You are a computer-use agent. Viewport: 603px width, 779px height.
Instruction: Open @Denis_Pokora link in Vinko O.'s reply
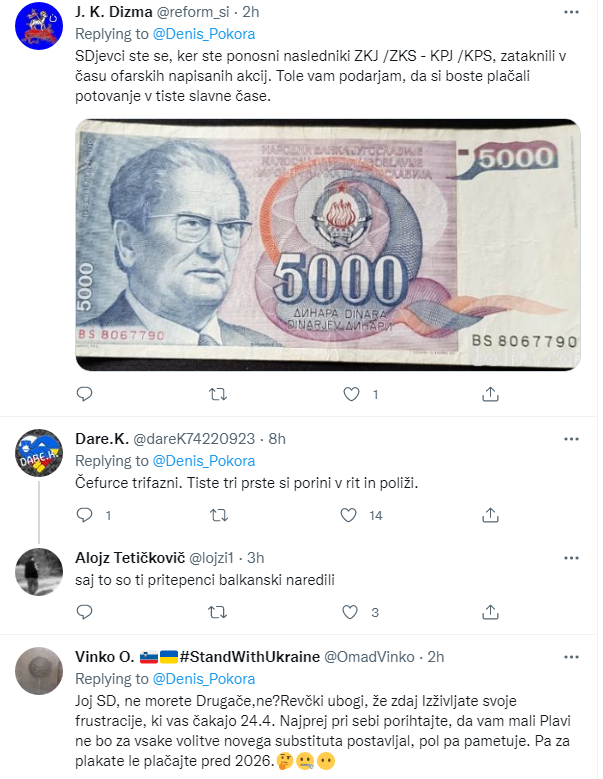(204, 679)
